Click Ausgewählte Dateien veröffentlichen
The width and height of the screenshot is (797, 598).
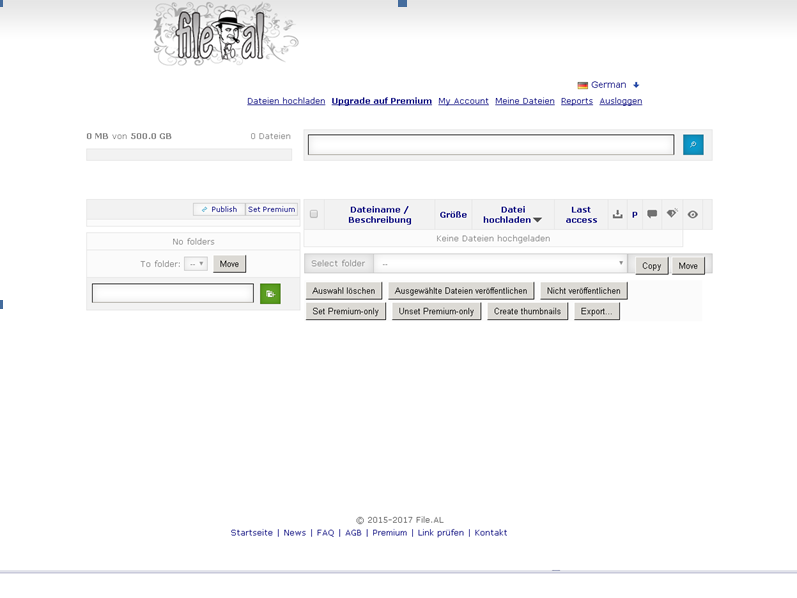(x=461, y=291)
